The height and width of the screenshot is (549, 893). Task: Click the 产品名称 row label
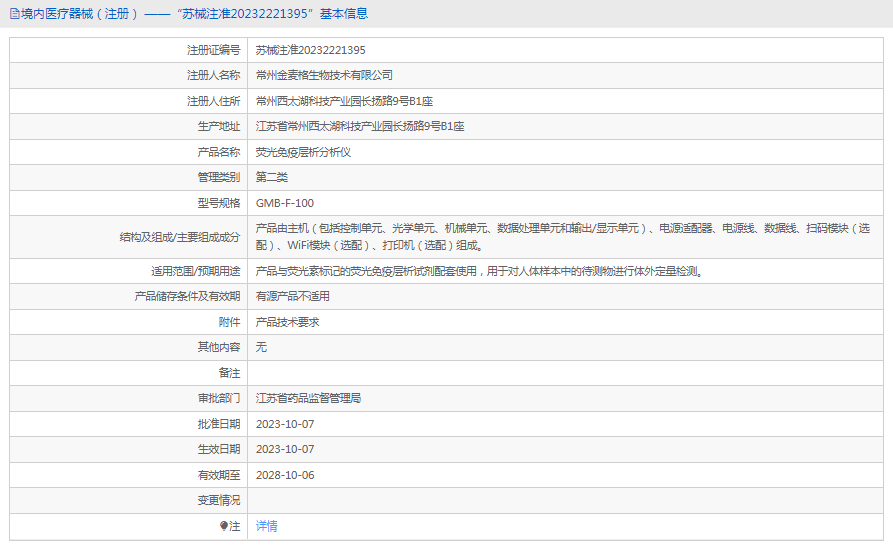pos(219,152)
